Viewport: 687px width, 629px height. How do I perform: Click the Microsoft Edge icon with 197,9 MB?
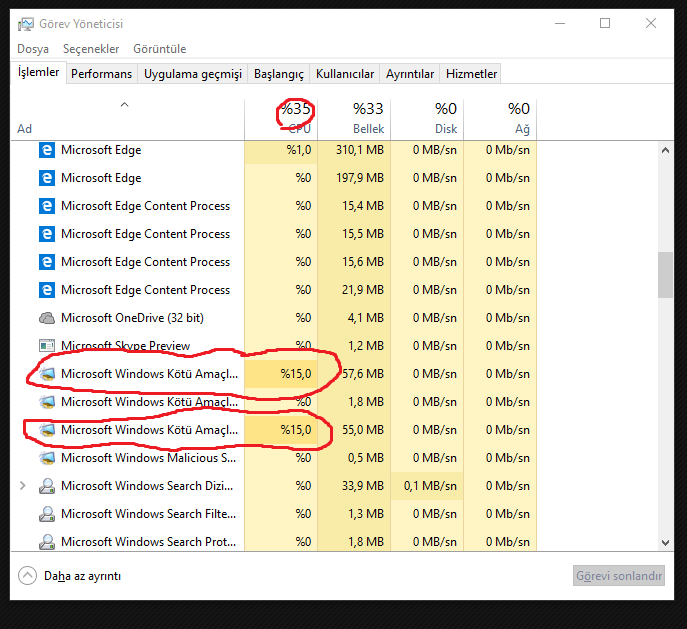click(x=47, y=178)
